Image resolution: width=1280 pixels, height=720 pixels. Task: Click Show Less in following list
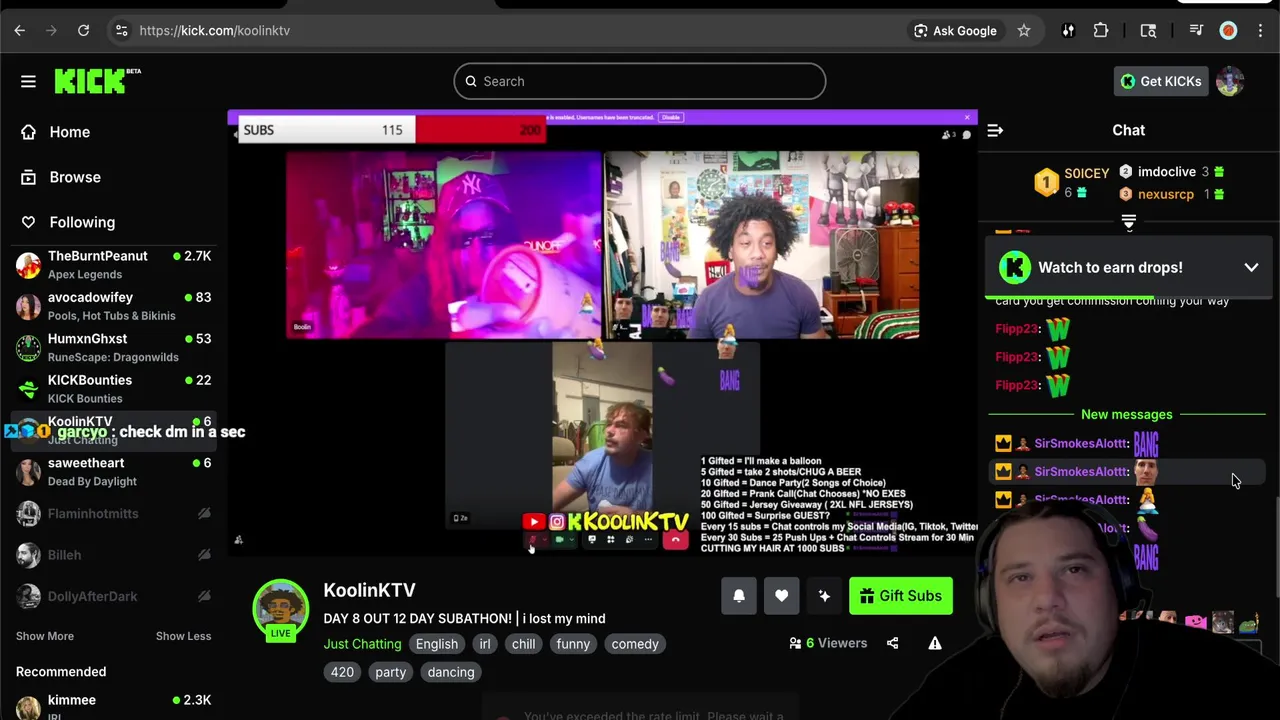[x=183, y=636]
